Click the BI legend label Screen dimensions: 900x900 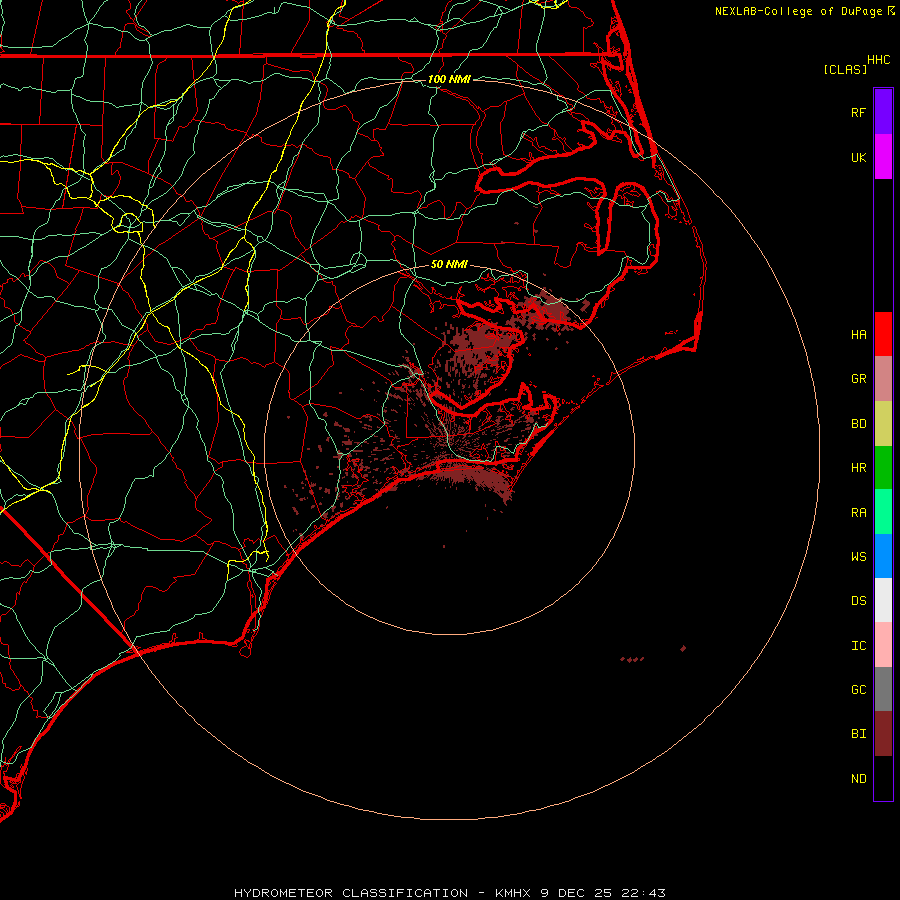[858, 734]
